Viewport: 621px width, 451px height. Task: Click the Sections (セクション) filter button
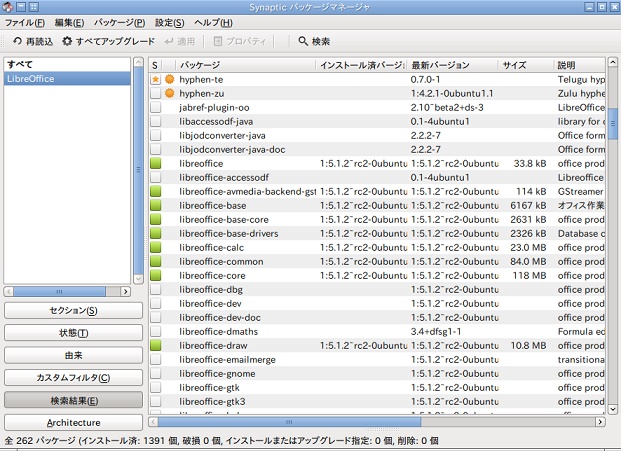(x=73, y=310)
